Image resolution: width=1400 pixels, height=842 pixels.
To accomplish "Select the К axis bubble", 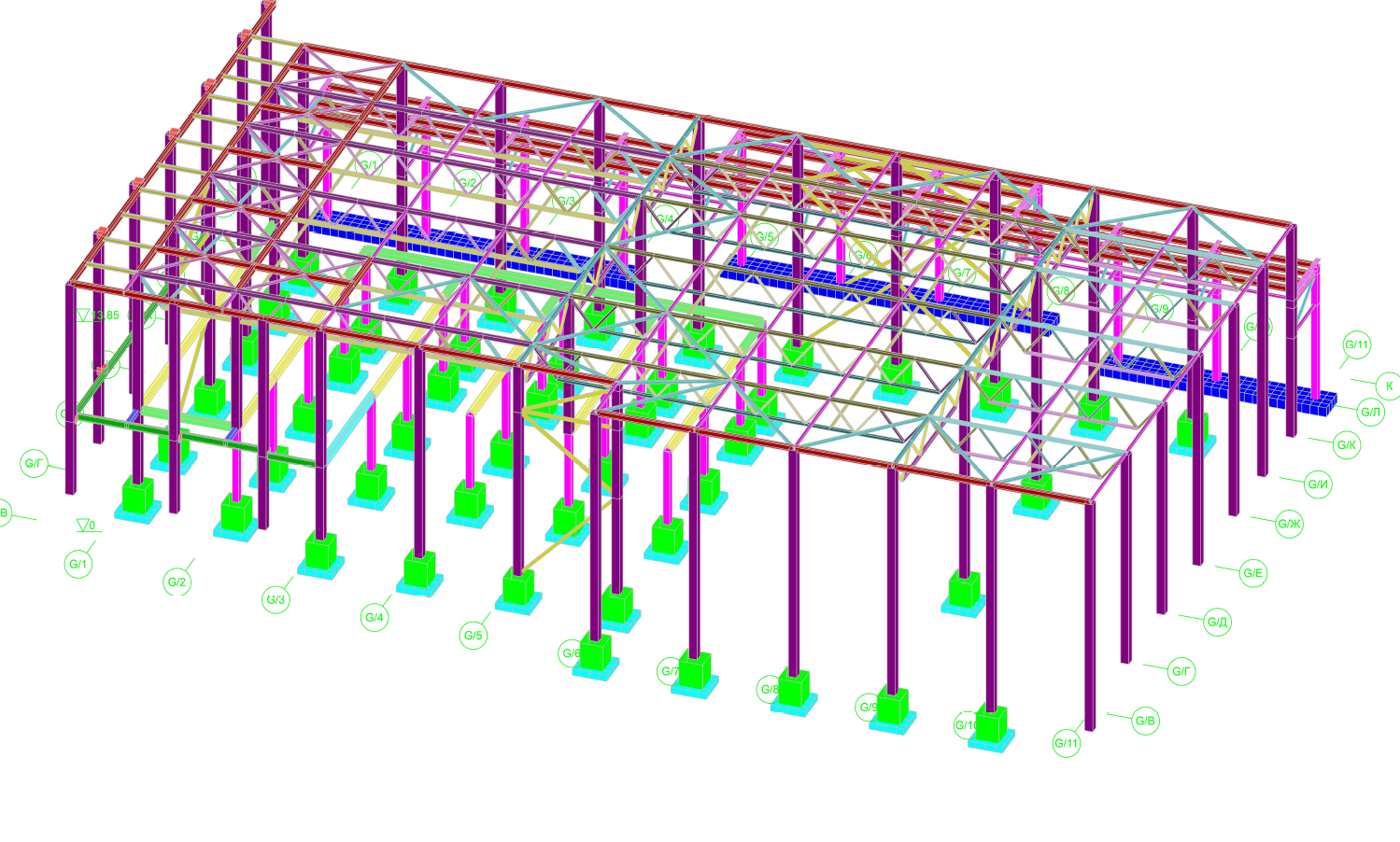I will tap(1389, 386).
